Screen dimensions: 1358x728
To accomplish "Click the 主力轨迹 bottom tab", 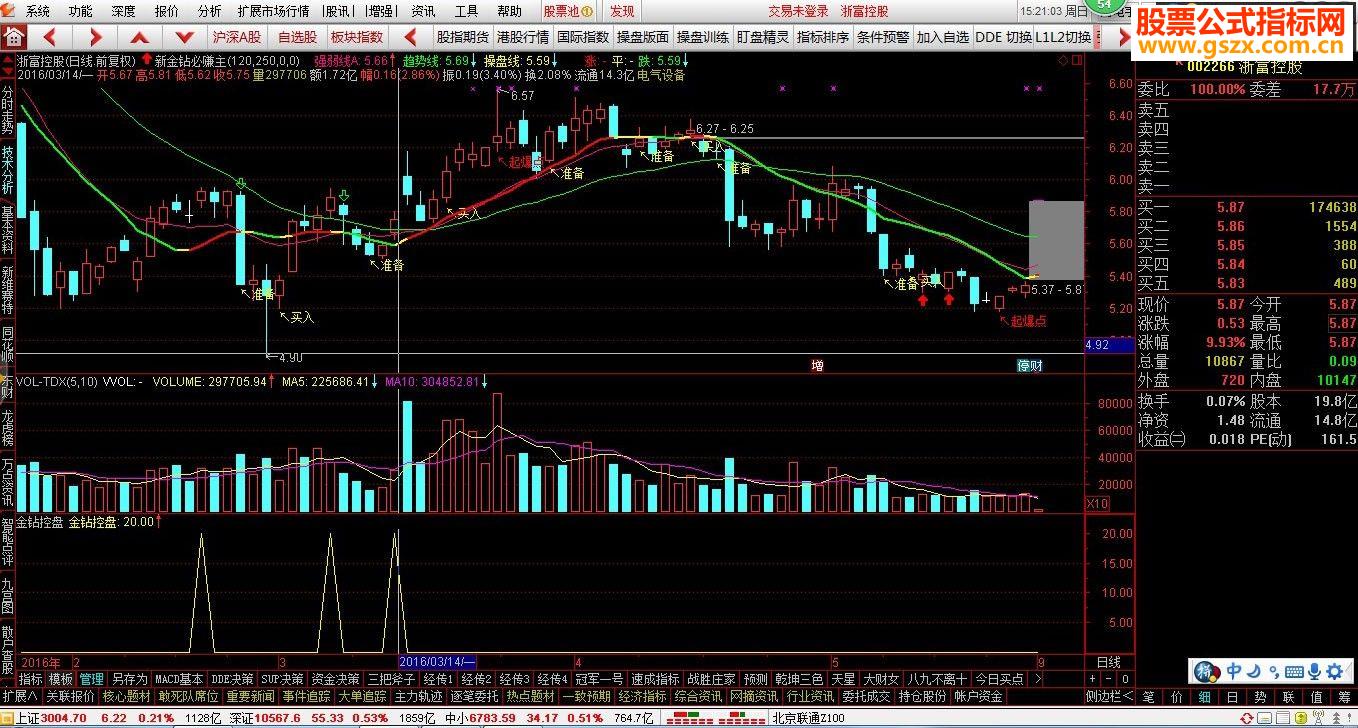I will click(418, 696).
